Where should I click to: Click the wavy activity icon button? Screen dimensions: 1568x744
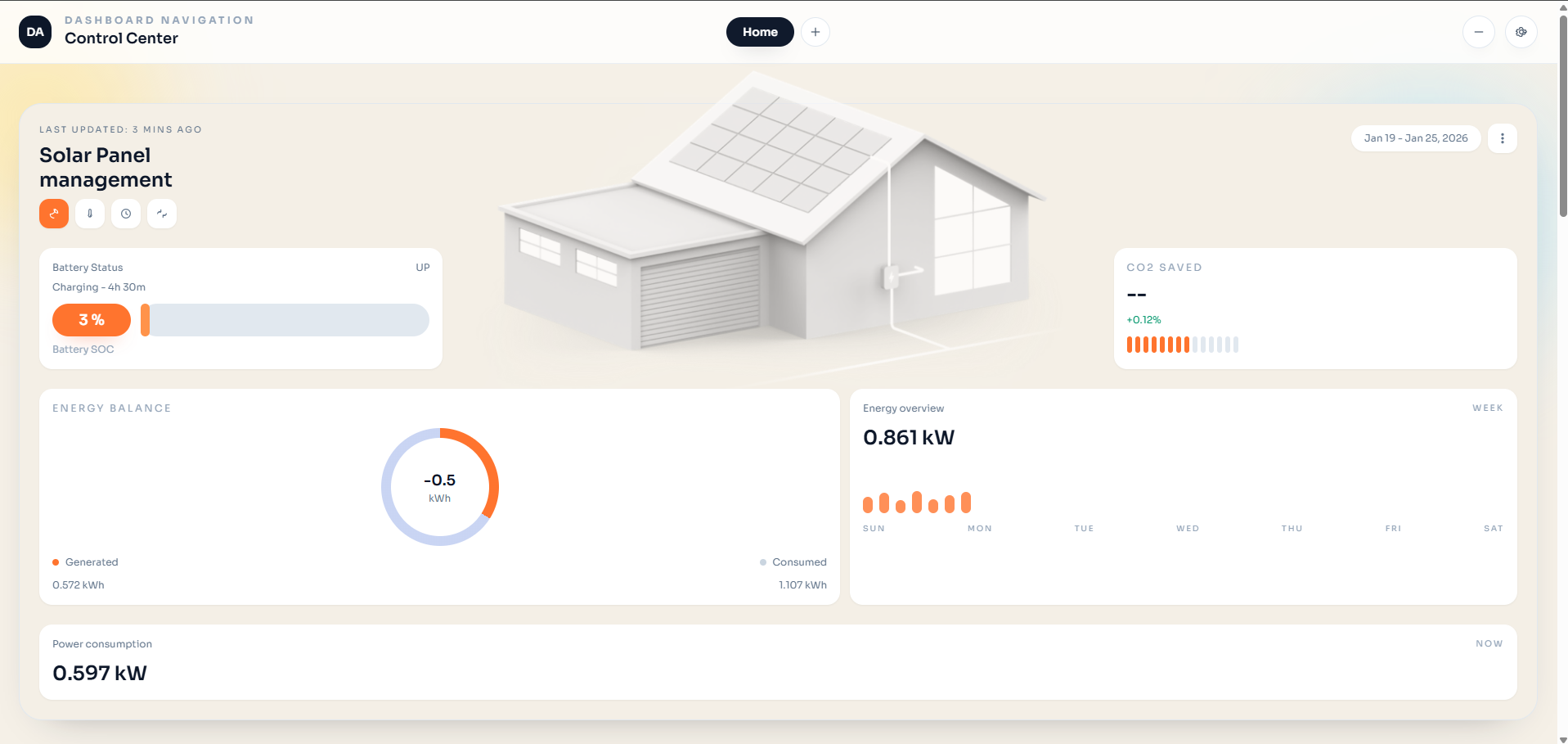point(162,214)
